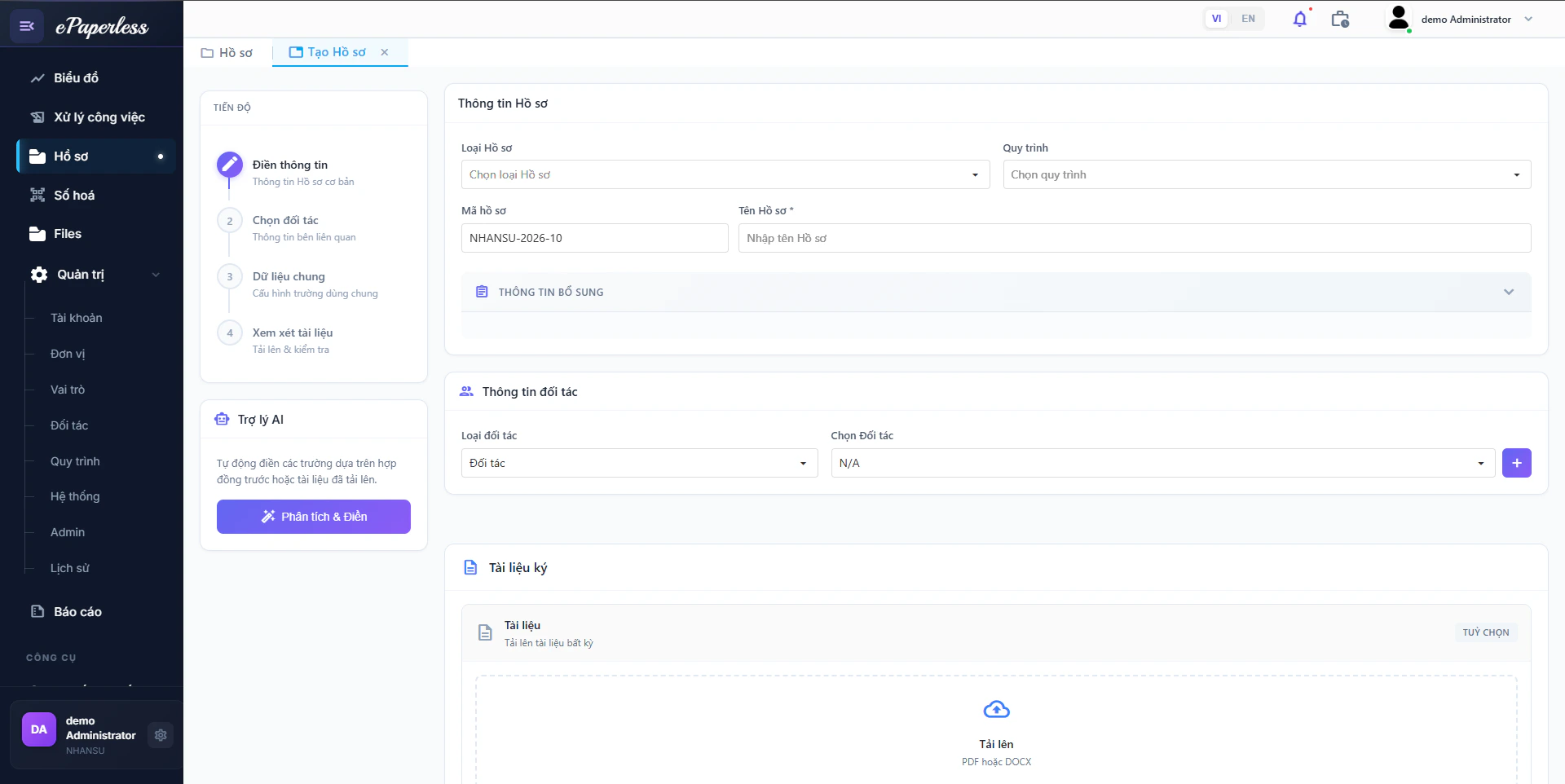
Task: Click the DA avatar badge
Action: tap(39, 730)
